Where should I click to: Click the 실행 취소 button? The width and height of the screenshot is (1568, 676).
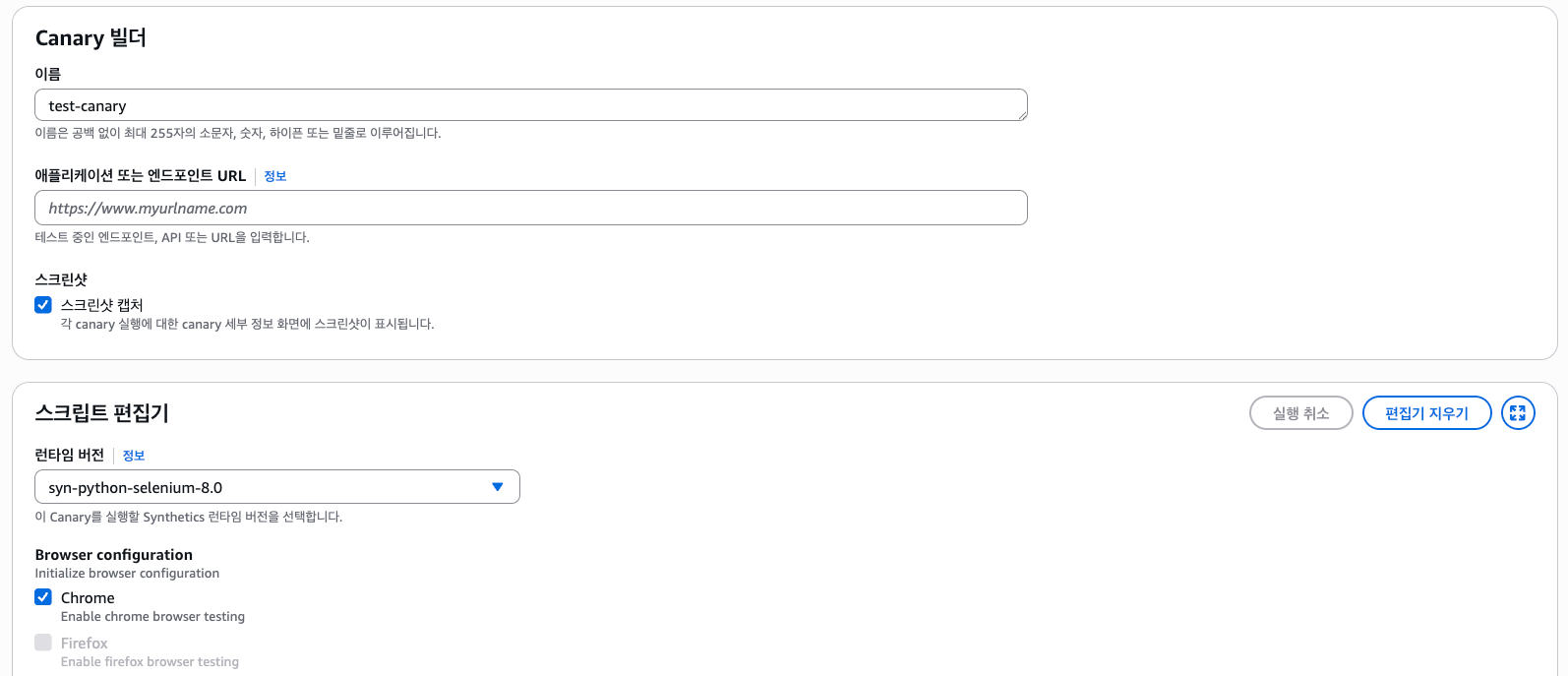1300,413
